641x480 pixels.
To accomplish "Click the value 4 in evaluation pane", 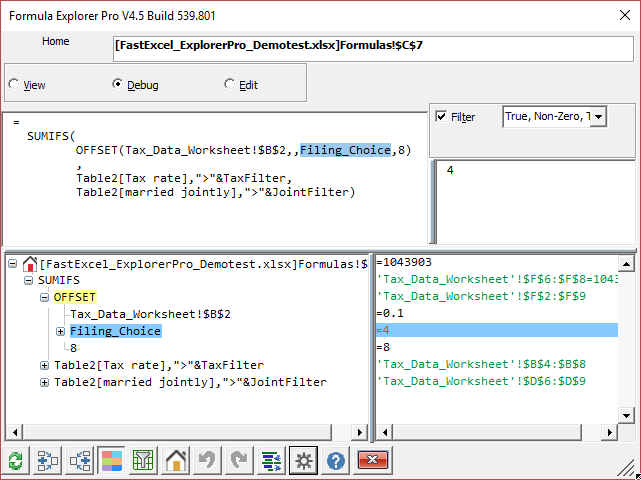I will click(450, 170).
